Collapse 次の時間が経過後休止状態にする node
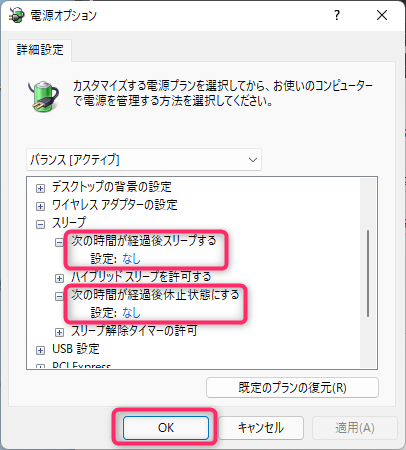Viewport: 406px width, 450px height. (59, 296)
